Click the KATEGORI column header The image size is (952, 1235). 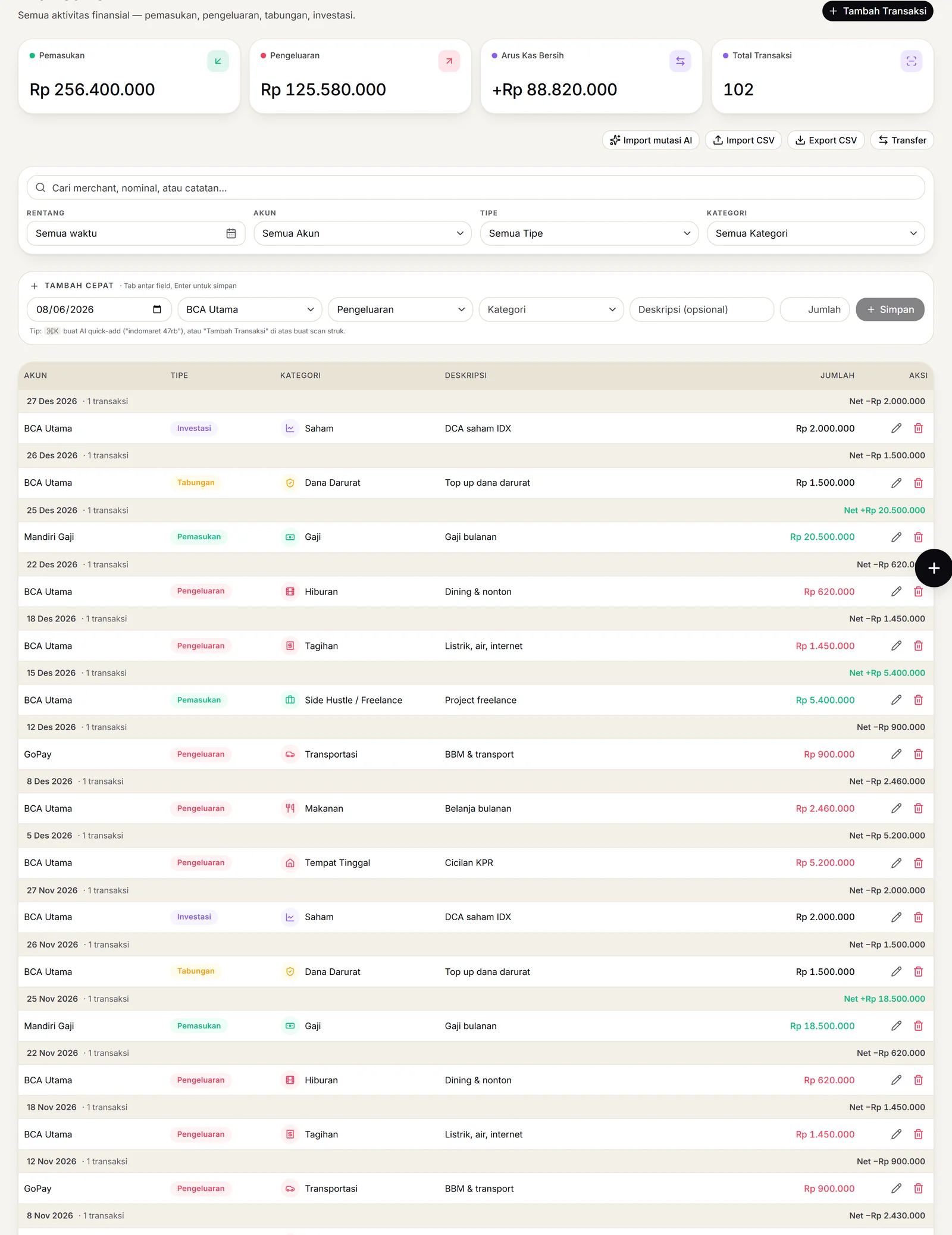click(x=300, y=376)
